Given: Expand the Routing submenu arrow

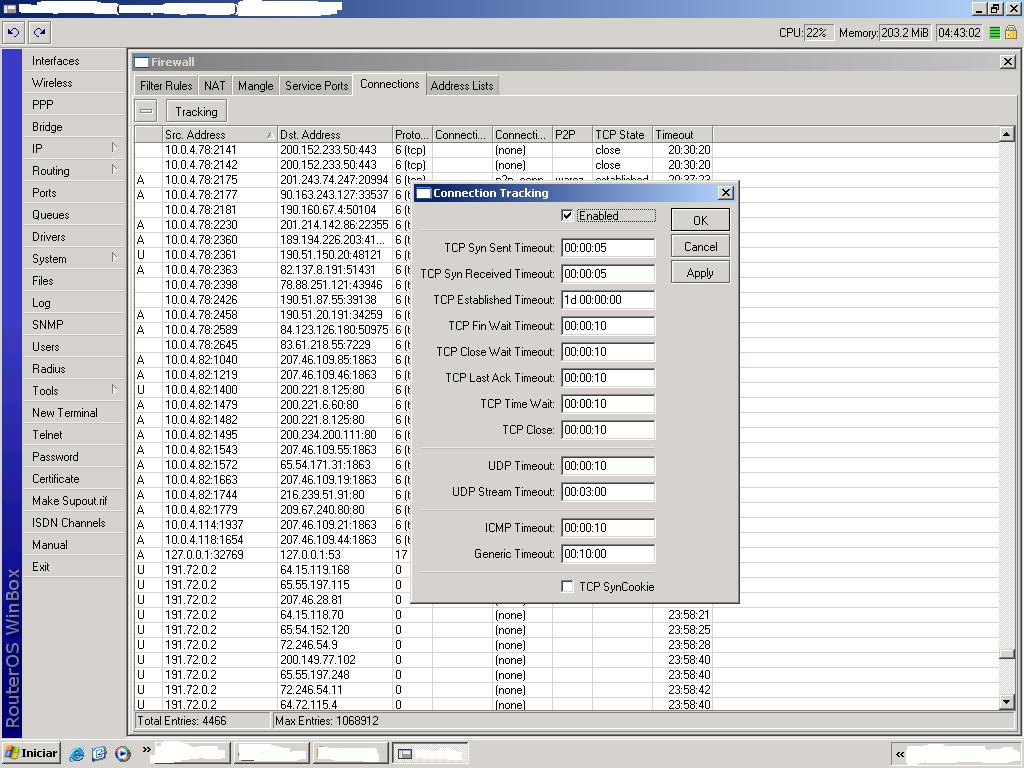Looking at the screenshot, I should point(114,170).
